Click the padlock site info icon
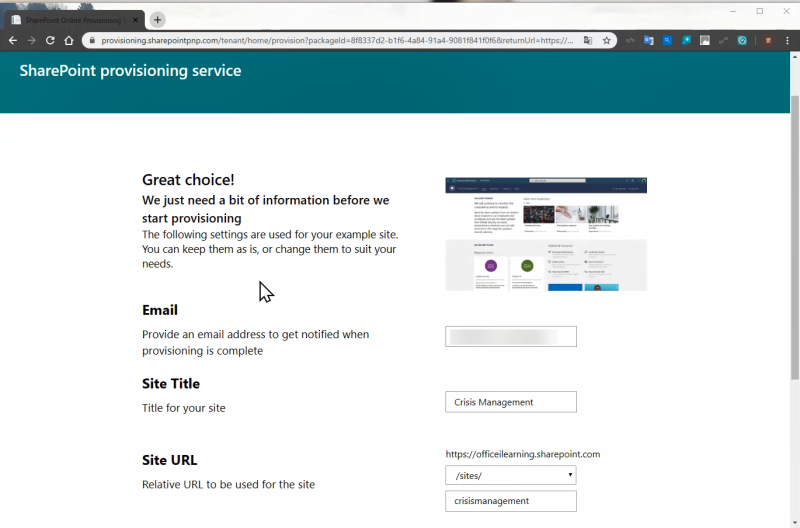The height and width of the screenshot is (528, 800). (x=92, y=40)
